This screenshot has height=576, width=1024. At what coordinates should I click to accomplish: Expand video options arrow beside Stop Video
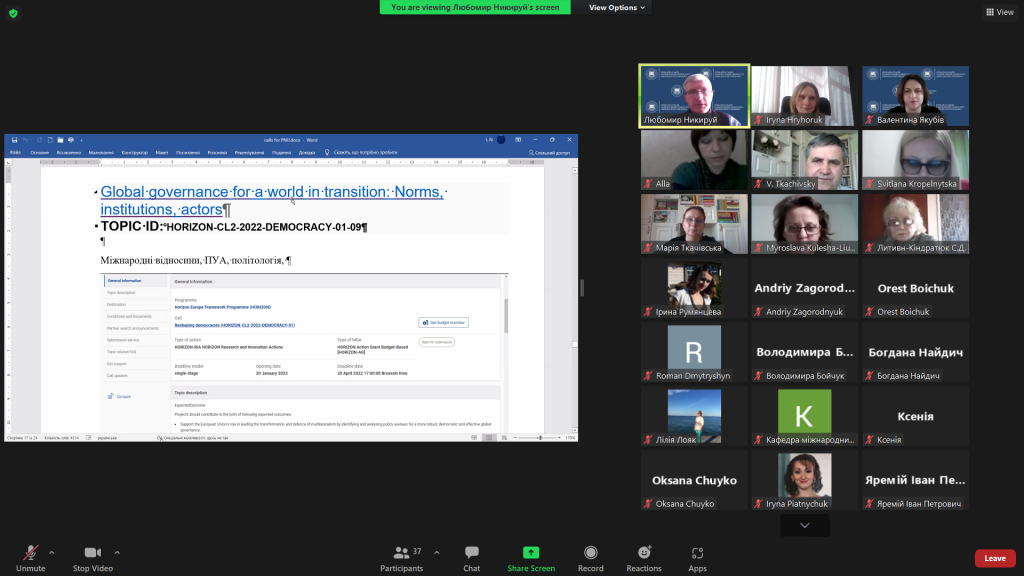(x=117, y=552)
